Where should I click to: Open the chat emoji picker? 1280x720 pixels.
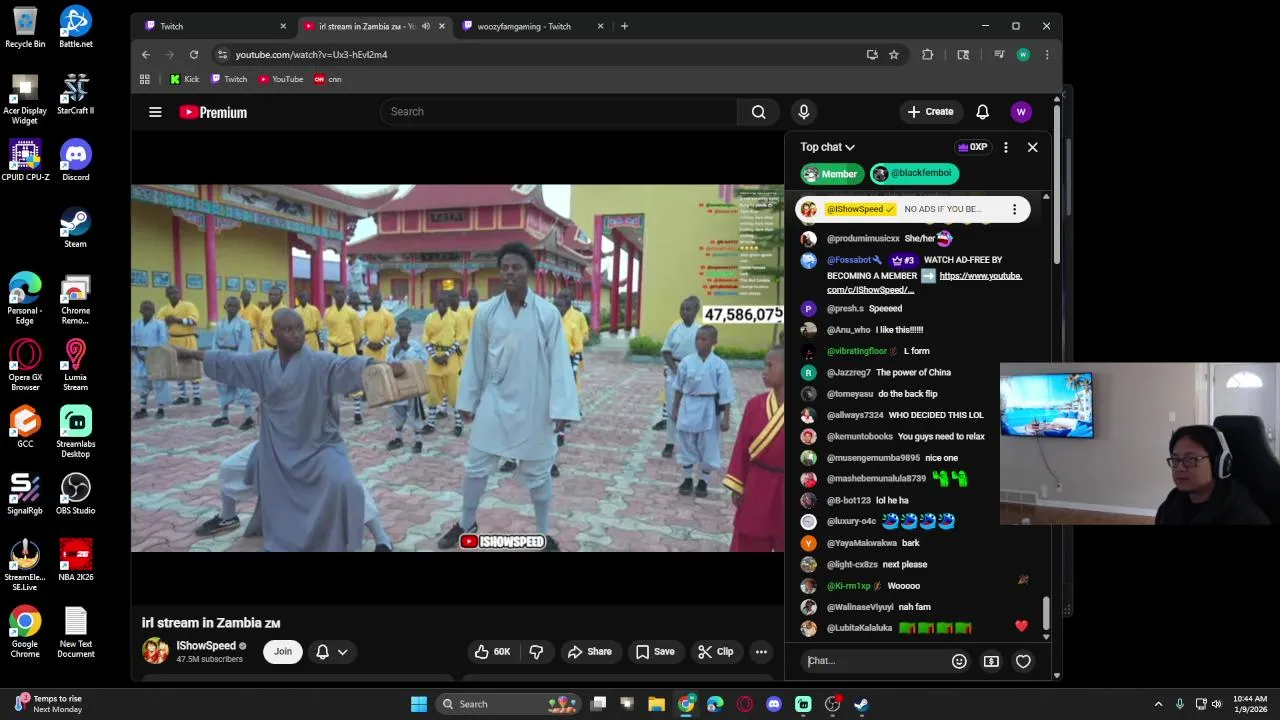(x=959, y=661)
